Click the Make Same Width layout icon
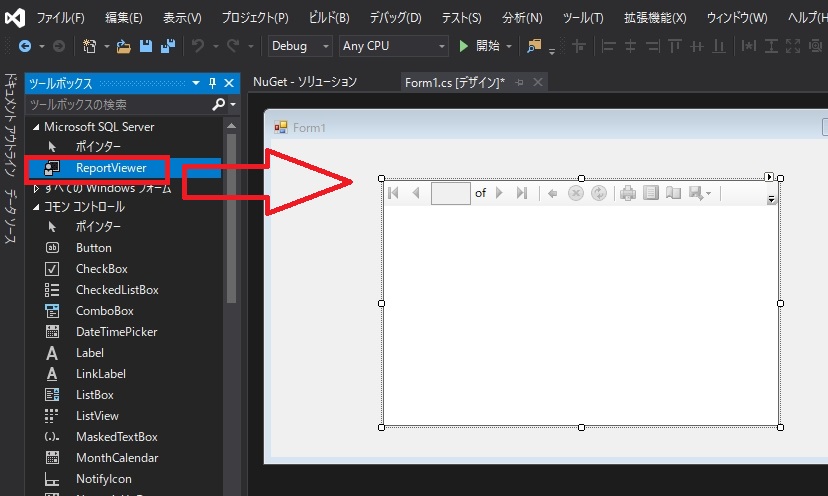Image resolution: width=828 pixels, height=496 pixels. (748, 46)
